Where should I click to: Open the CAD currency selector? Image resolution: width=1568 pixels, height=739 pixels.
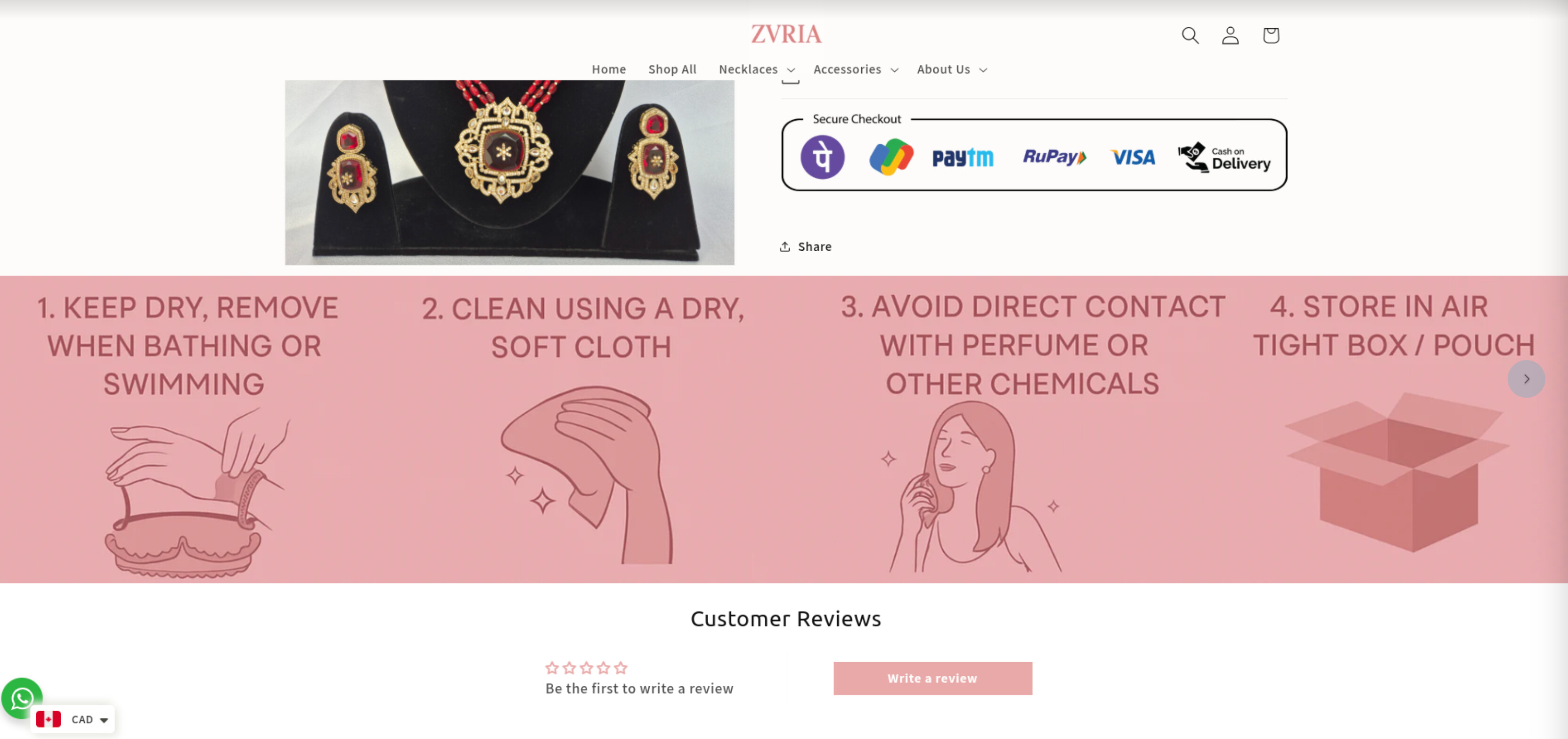point(73,719)
